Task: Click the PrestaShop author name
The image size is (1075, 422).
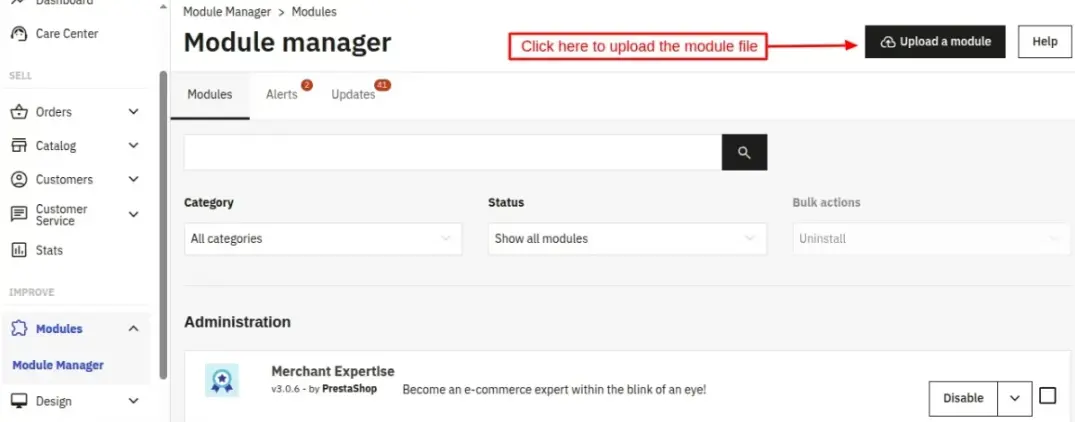Action: click(349, 389)
